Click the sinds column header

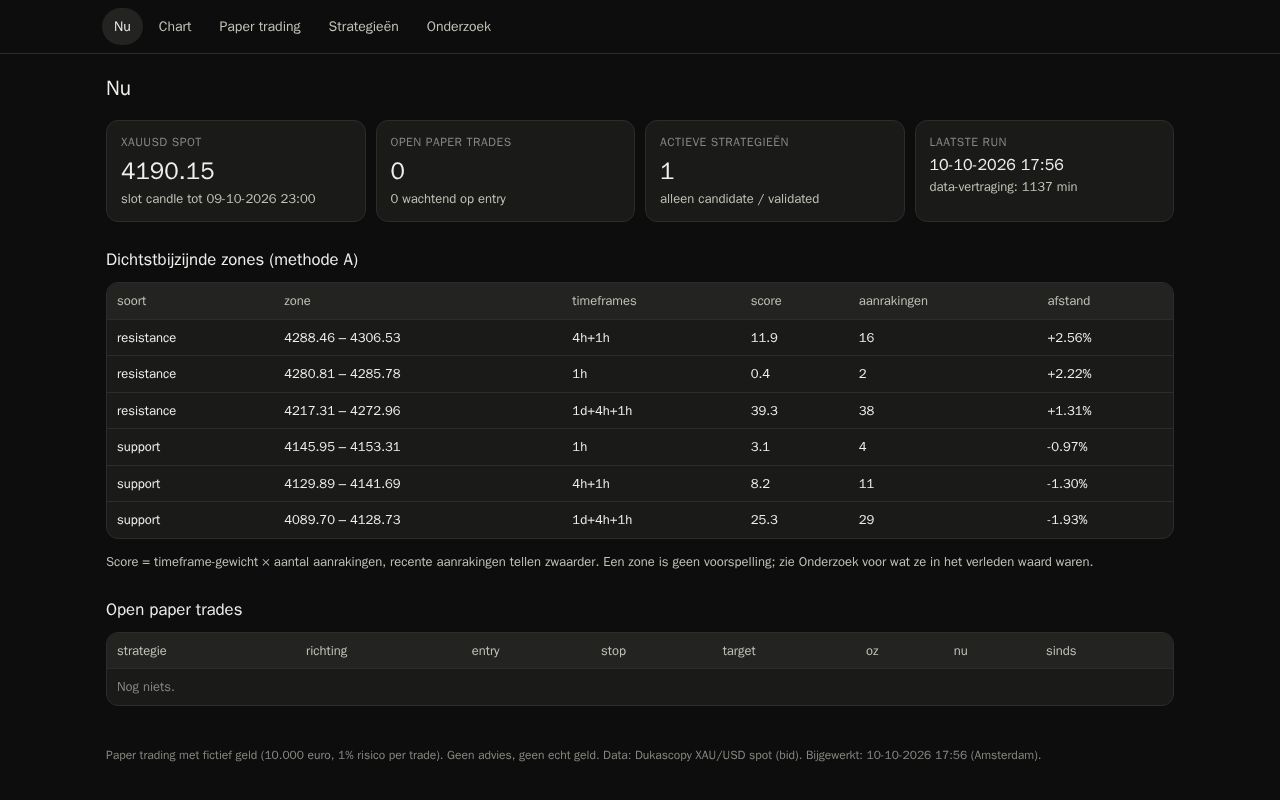1061,651
